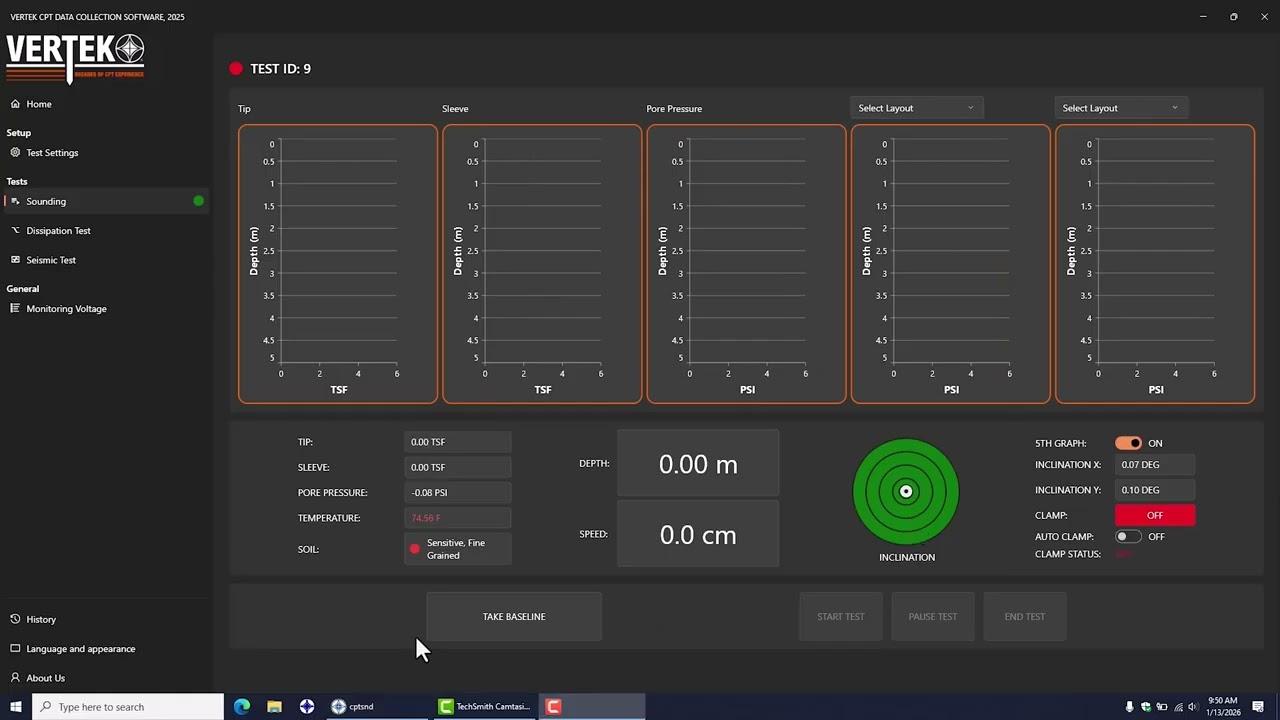Image resolution: width=1280 pixels, height=720 pixels.
Task: Click the red soil type indicator dot
Action: point(415,549)
